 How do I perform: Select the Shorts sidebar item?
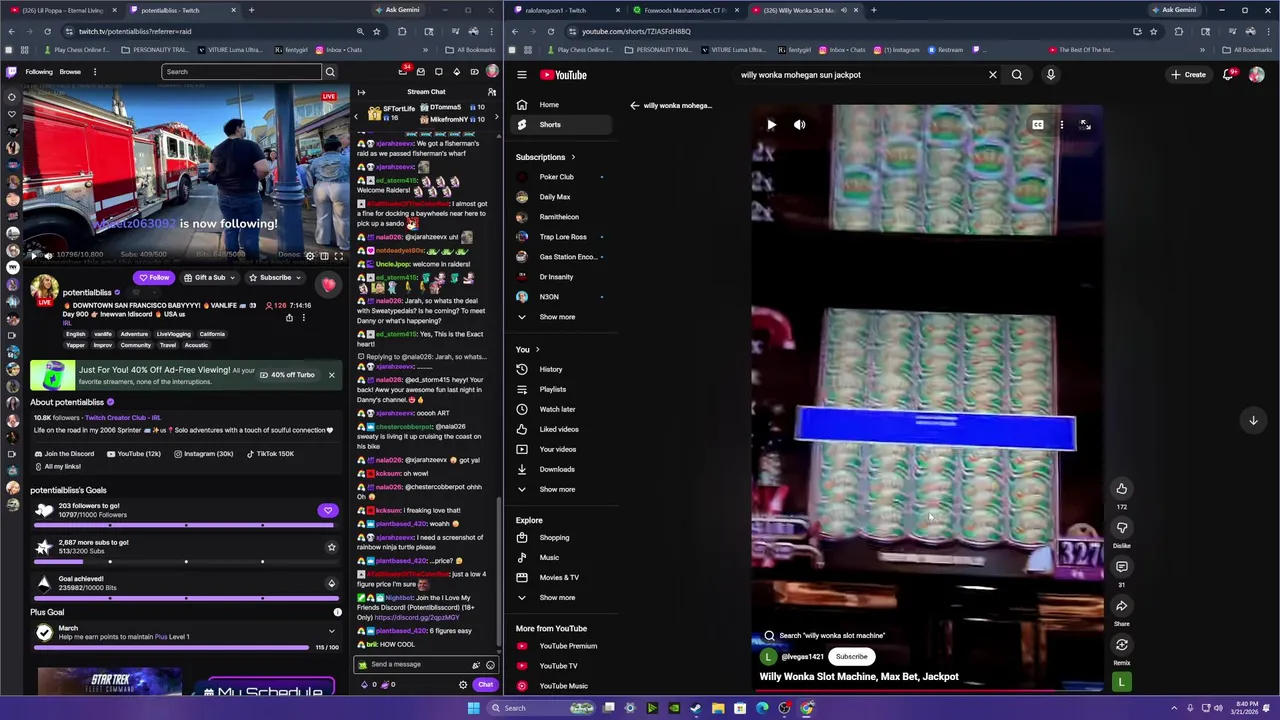560,125
